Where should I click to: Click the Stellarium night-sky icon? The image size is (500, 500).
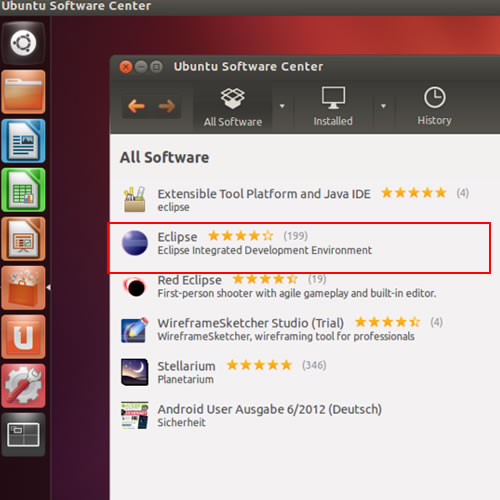click(x=135, y=372)
